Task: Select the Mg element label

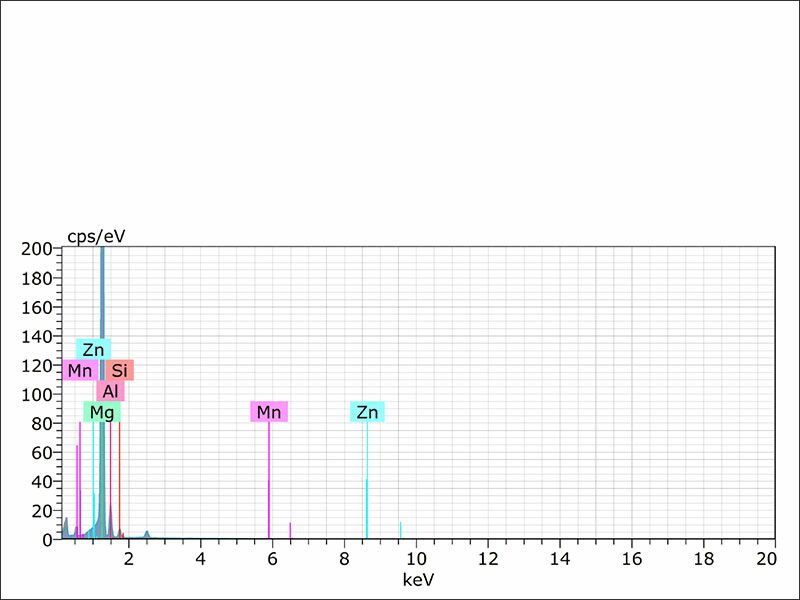Action: [102, 412]
